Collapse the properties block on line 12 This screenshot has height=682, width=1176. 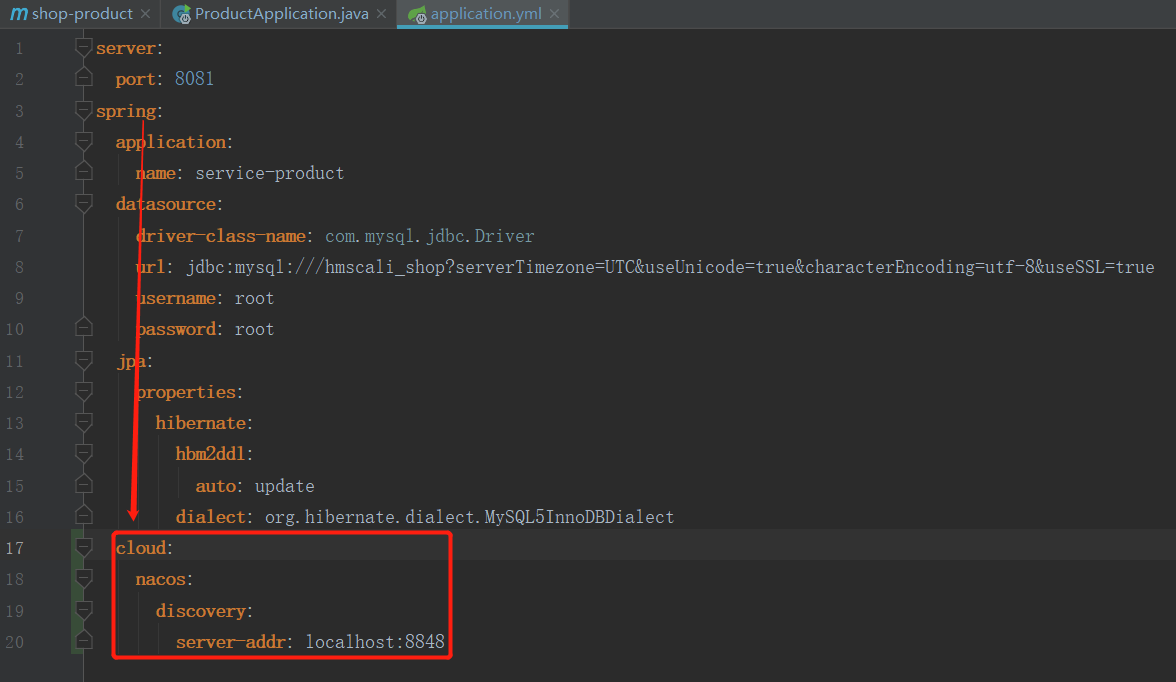(x=83, y=392)
